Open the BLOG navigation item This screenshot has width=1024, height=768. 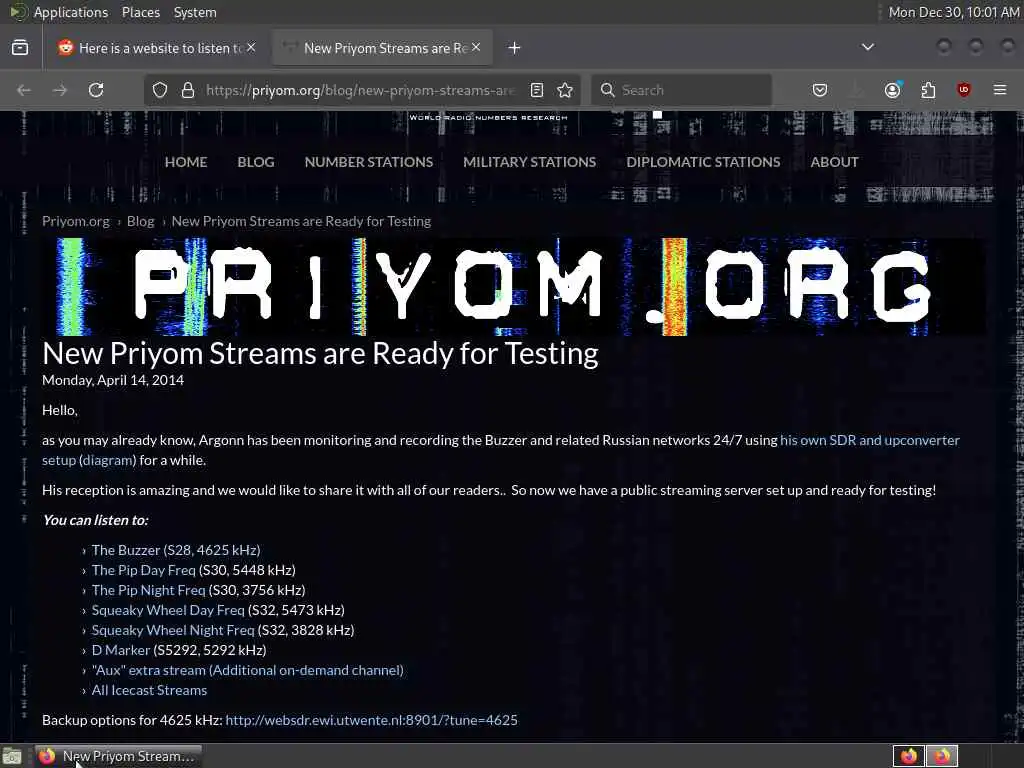tap(256, 162)
